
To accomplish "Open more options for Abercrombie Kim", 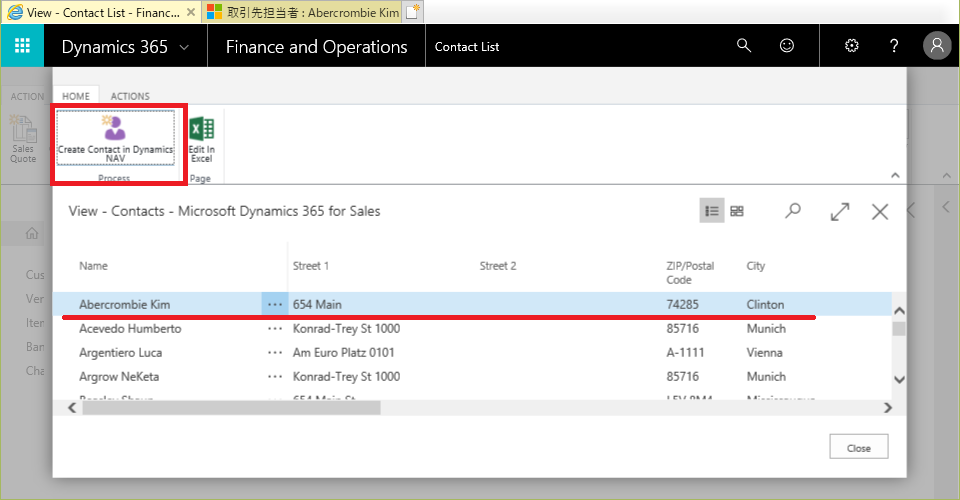I will click(275, 304).
